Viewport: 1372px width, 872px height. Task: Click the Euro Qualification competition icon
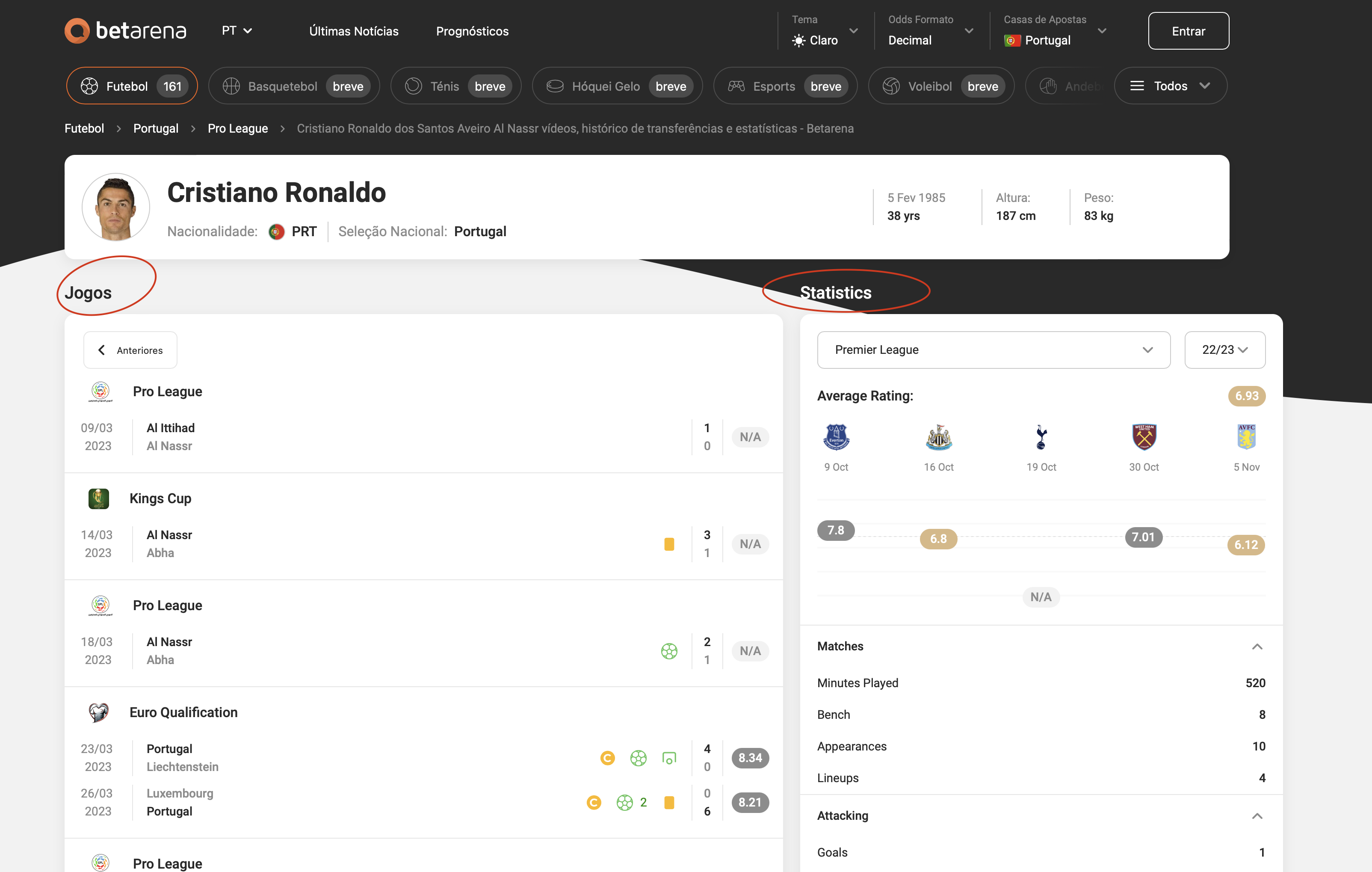pyautogui.click(x=100, y=712)
